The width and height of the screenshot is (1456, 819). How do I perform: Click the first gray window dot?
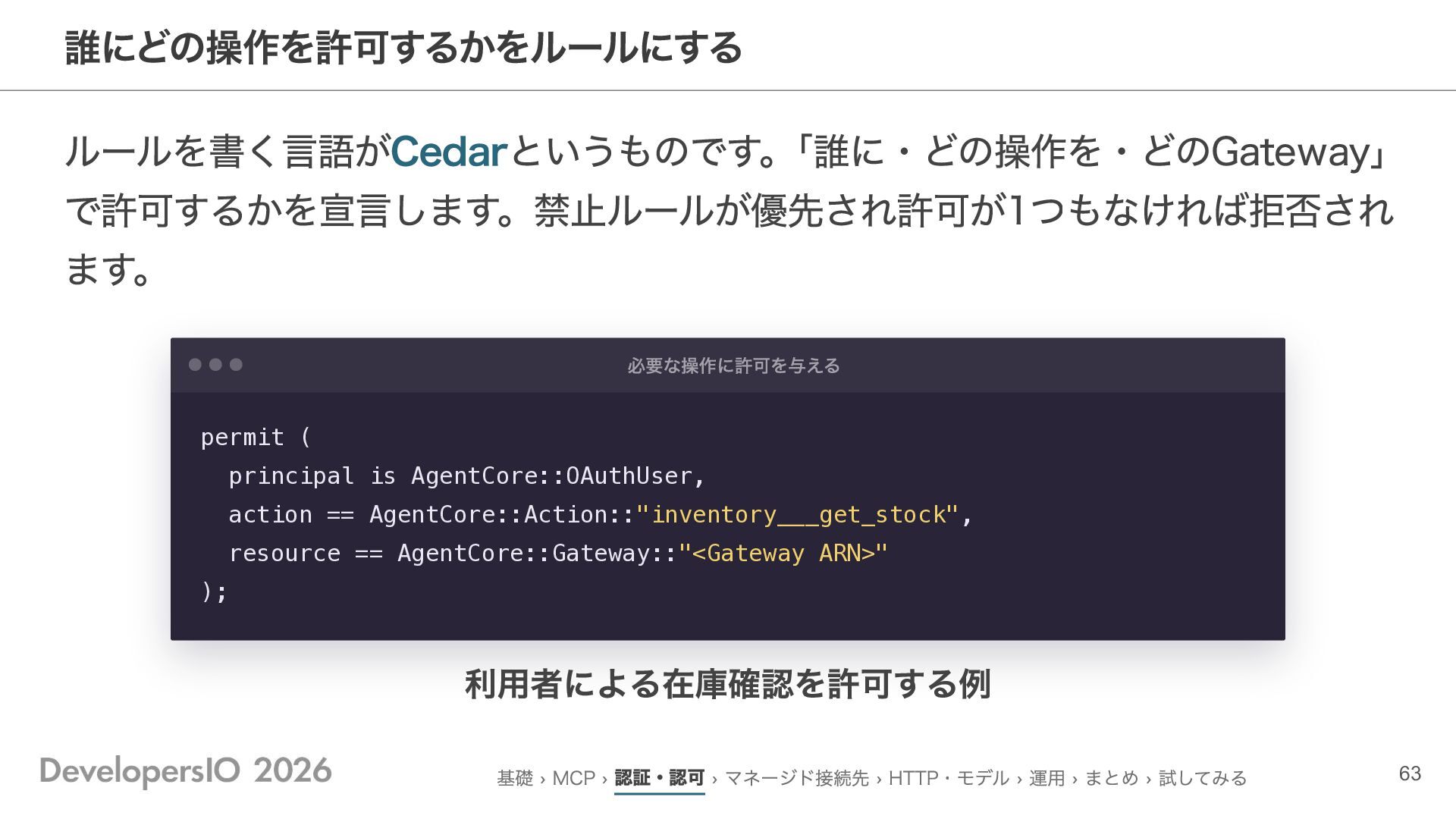click(195, 365)
